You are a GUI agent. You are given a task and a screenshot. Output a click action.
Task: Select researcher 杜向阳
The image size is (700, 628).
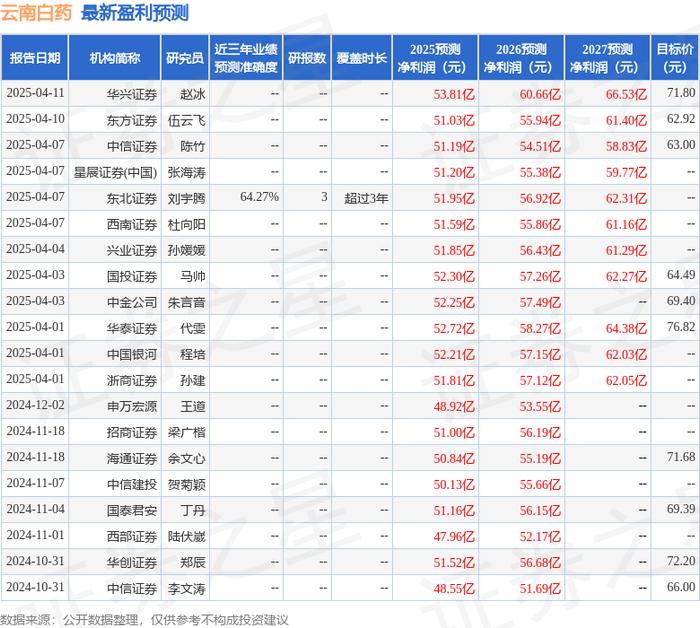tap(187, 224)
